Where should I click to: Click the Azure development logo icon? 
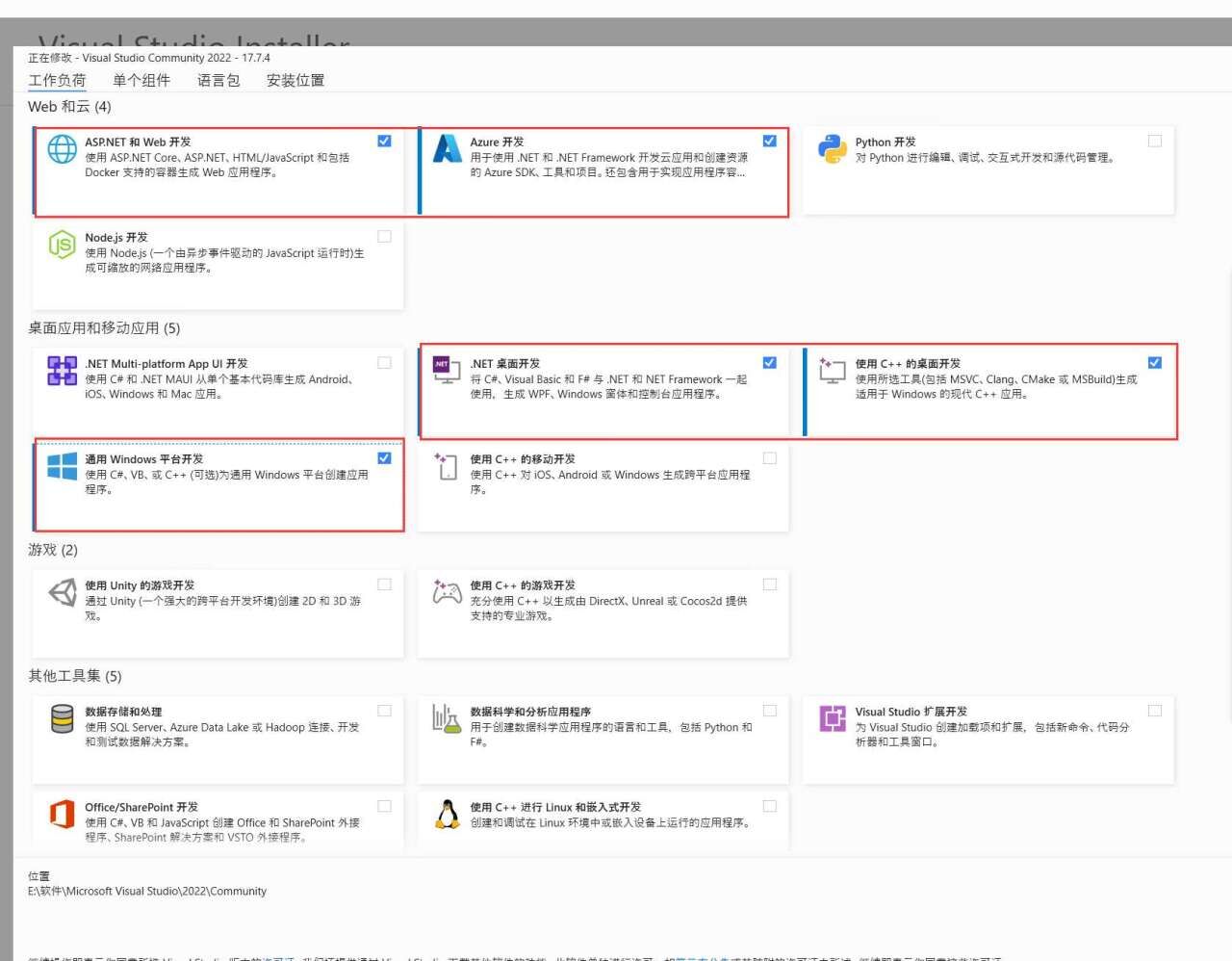(448, 148)
